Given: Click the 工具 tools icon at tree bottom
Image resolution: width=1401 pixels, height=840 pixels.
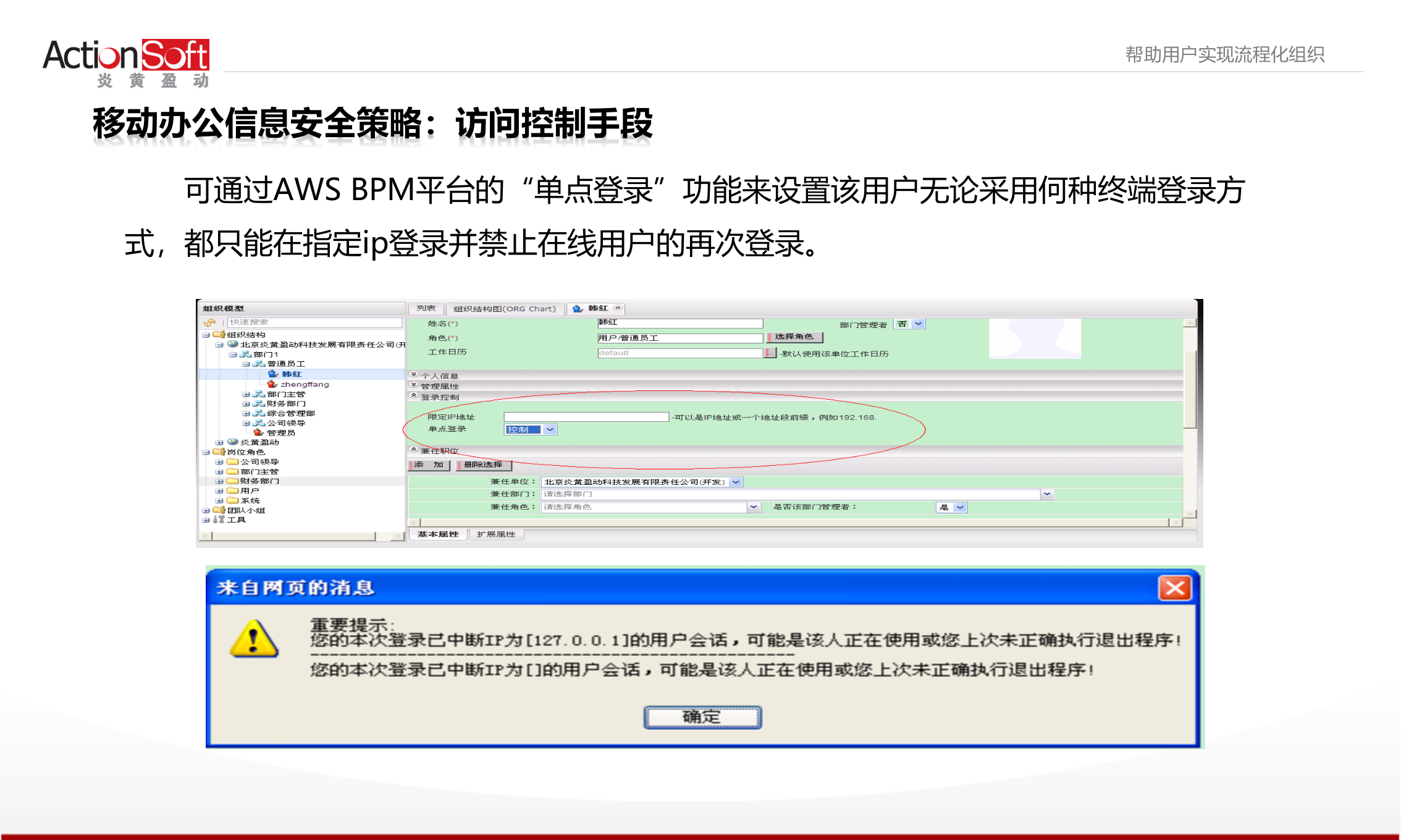Looking at the screenshot, I should [219, 519].
